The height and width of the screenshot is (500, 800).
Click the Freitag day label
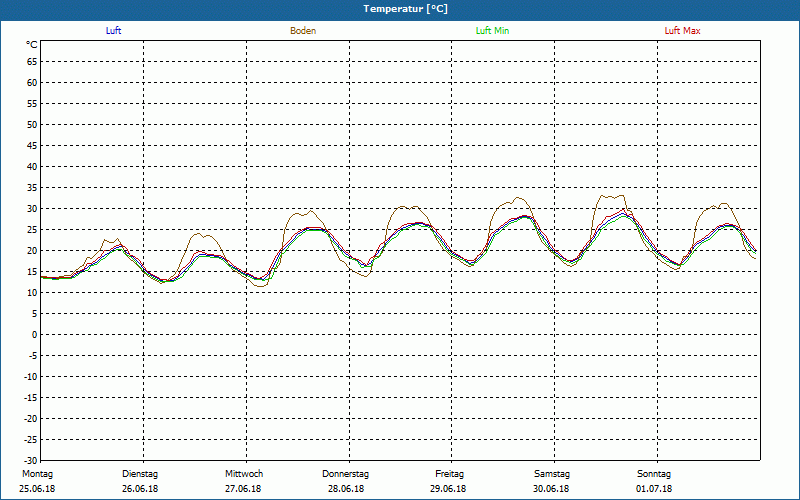point(449,474)
